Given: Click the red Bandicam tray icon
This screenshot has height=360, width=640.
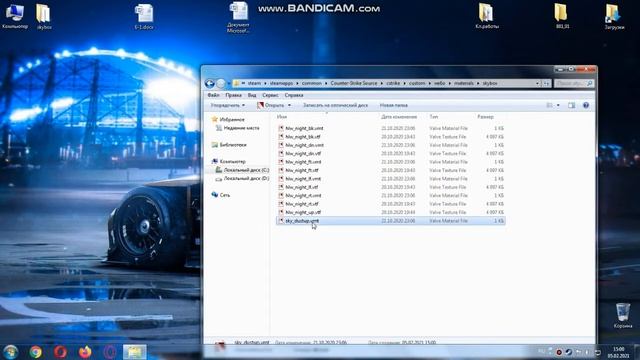Looking at the screenshot, I should pos(559,352).
